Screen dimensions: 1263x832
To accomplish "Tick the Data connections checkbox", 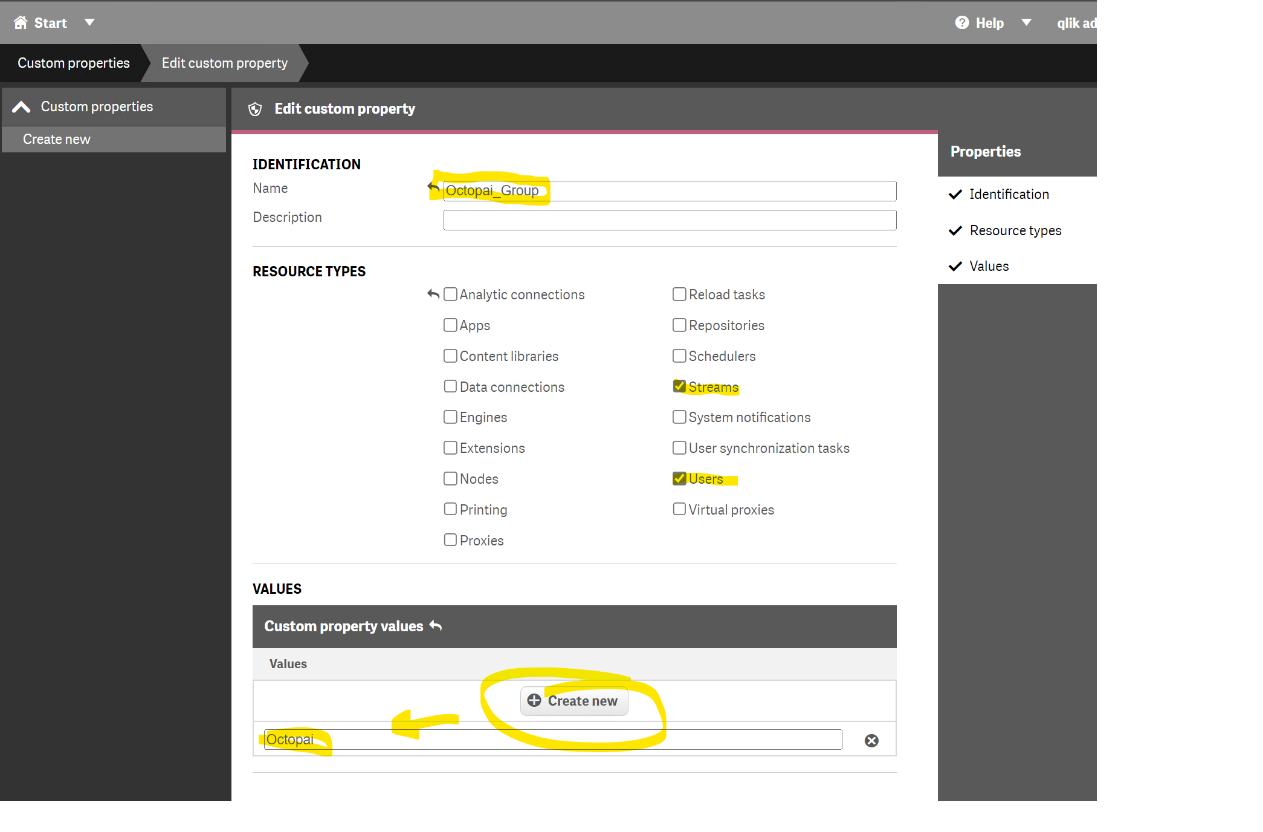I will click(451, 387).
